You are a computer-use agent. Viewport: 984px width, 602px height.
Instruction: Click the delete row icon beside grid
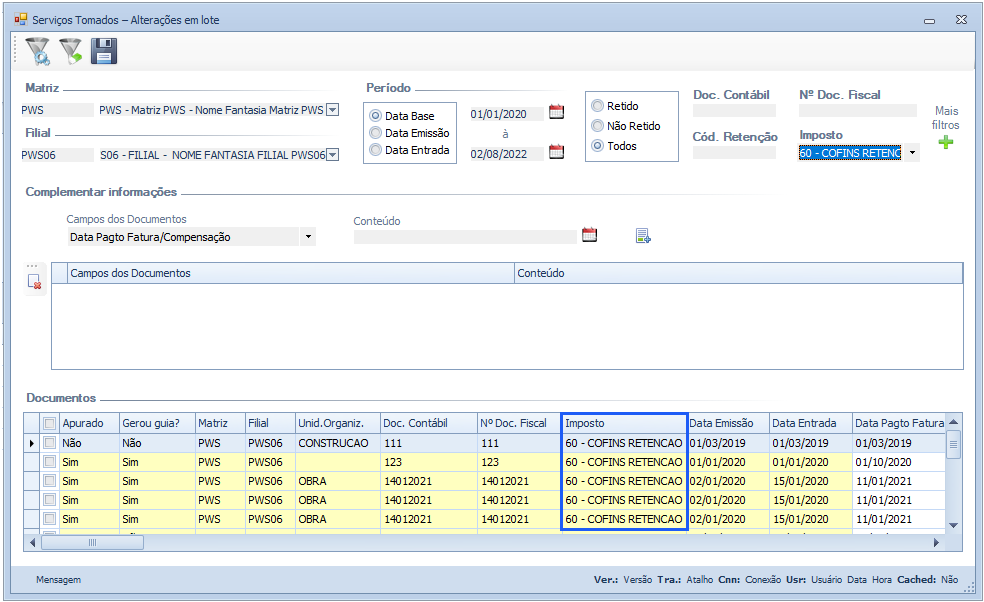click(x=35, y=282)
